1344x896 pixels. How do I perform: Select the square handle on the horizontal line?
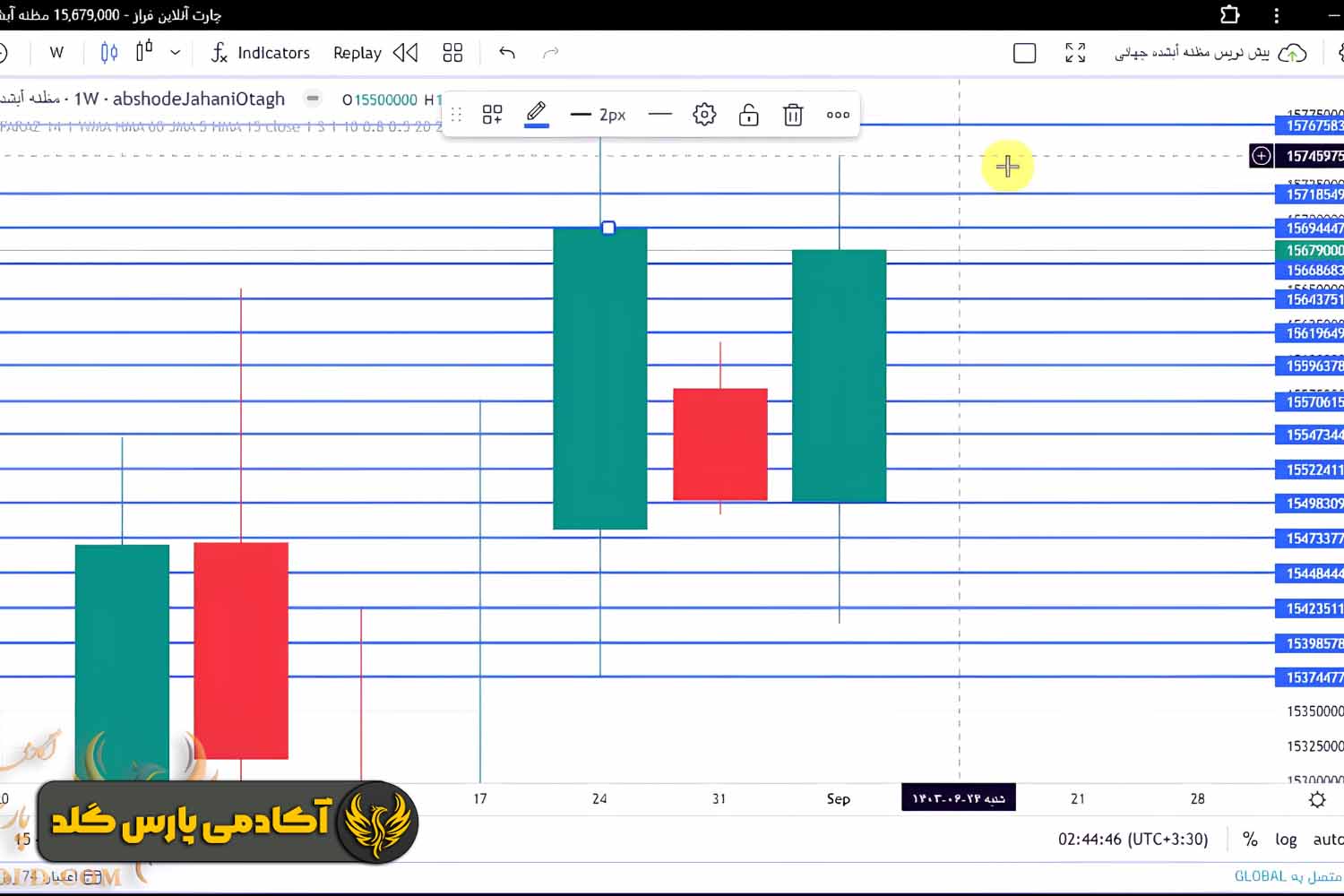(608, 228)
